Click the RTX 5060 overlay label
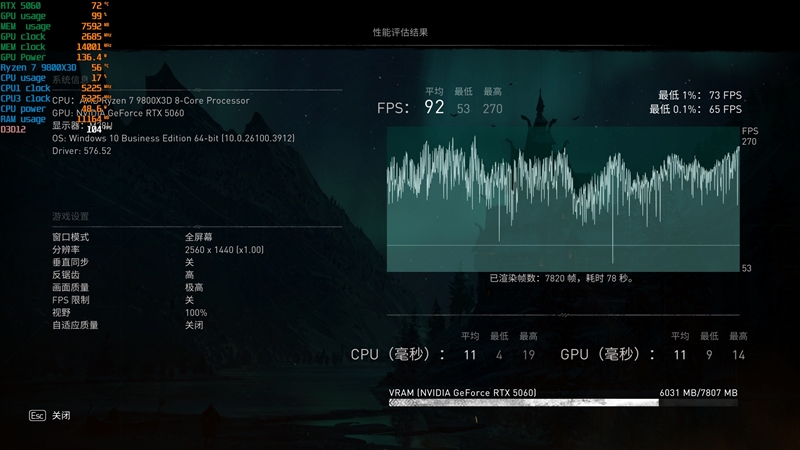Screen dimensions: 800x450 point(20,6)
